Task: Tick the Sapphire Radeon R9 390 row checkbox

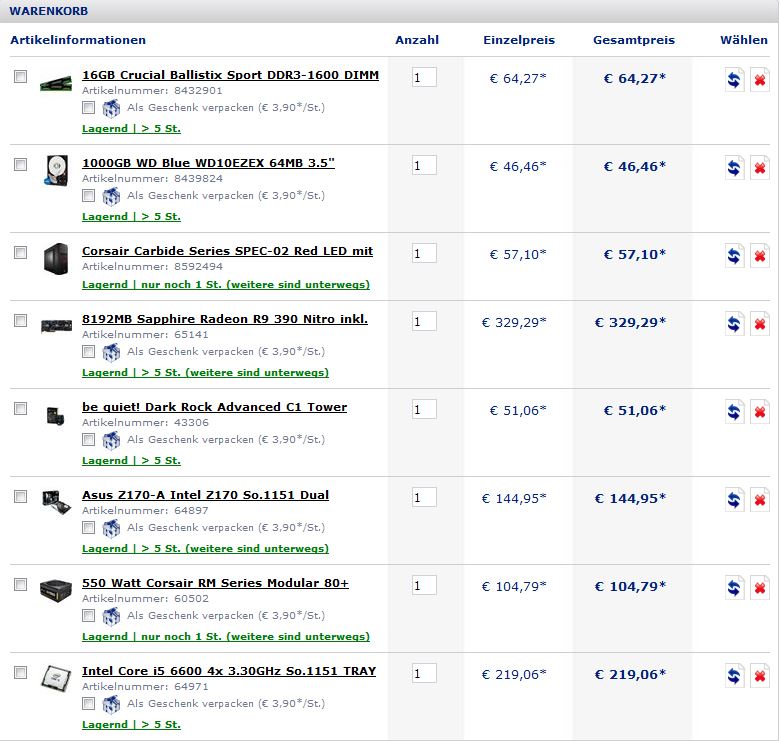Action: [20, 320]
